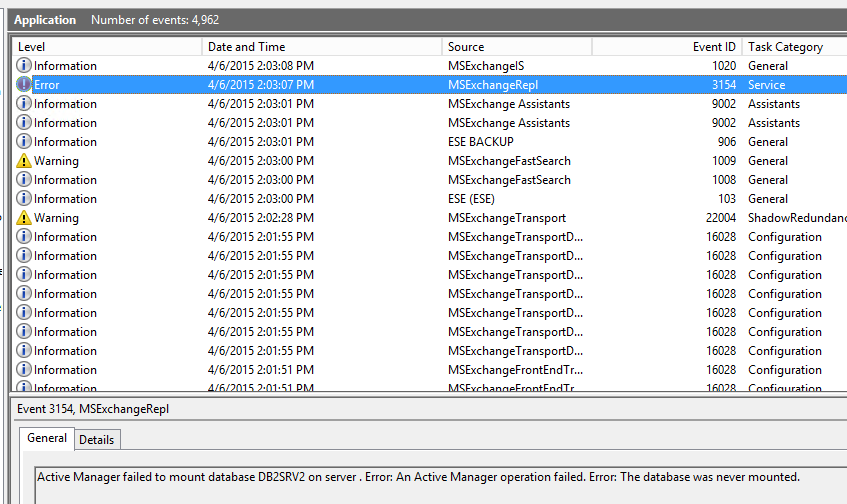Select event ID 103 cell
The height and width of the screenshot is (504, 847).
(727, 199)
